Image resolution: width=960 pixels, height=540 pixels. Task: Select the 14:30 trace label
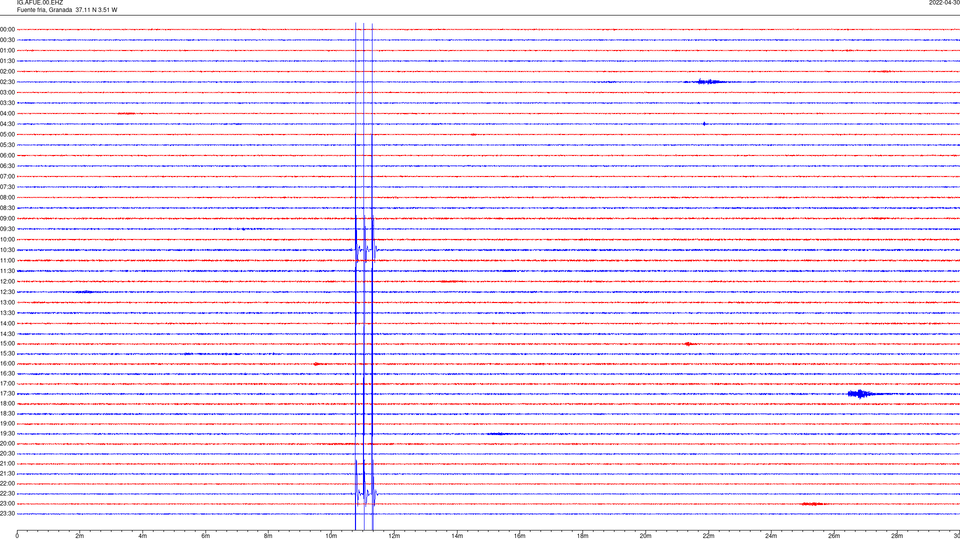7,334
